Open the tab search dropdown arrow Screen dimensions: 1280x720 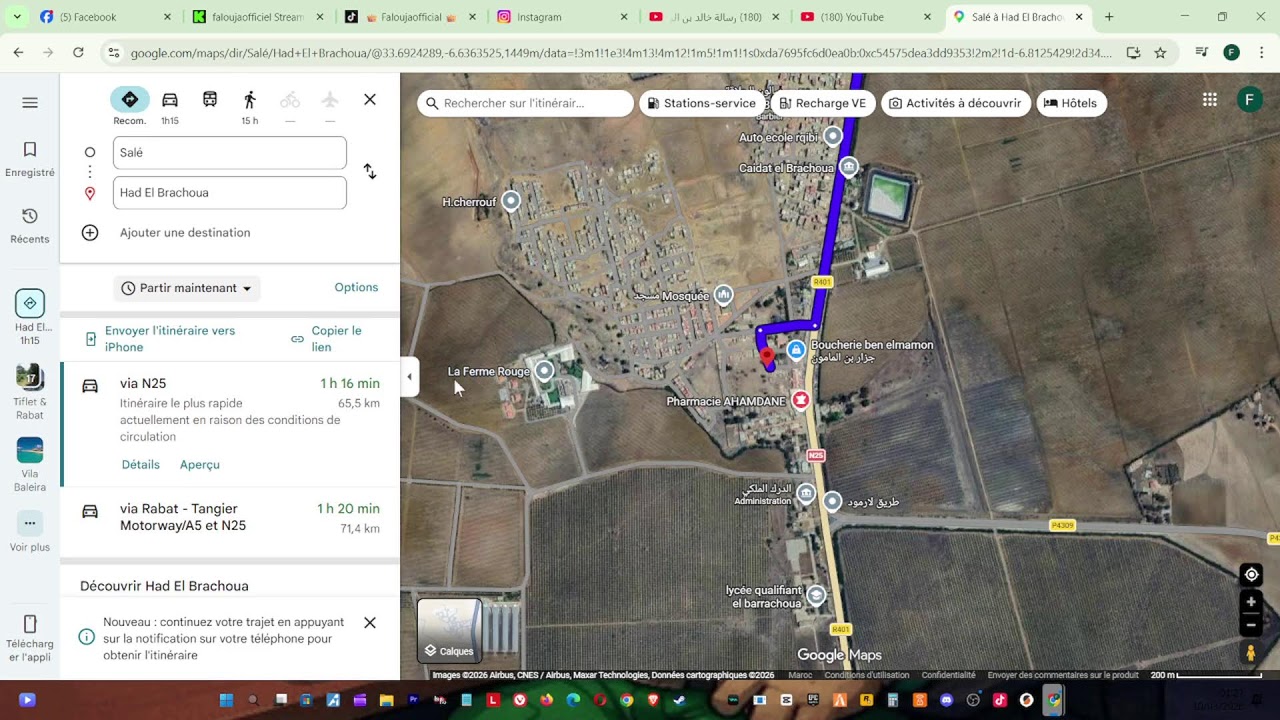pyautogui.click(x=18, y=17)
